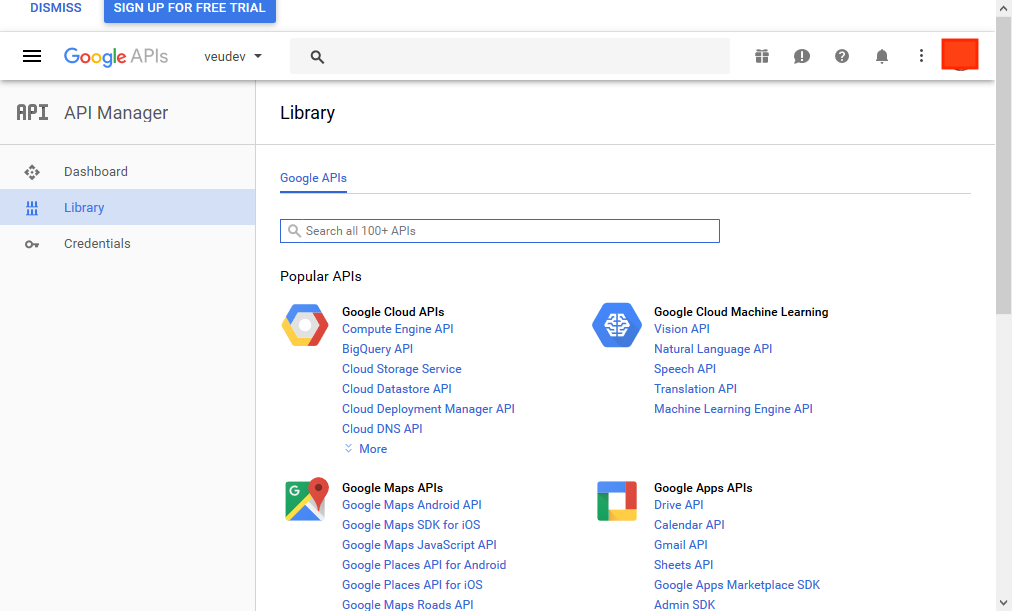Open the veudev project dropdown

[x=233, y=57]
